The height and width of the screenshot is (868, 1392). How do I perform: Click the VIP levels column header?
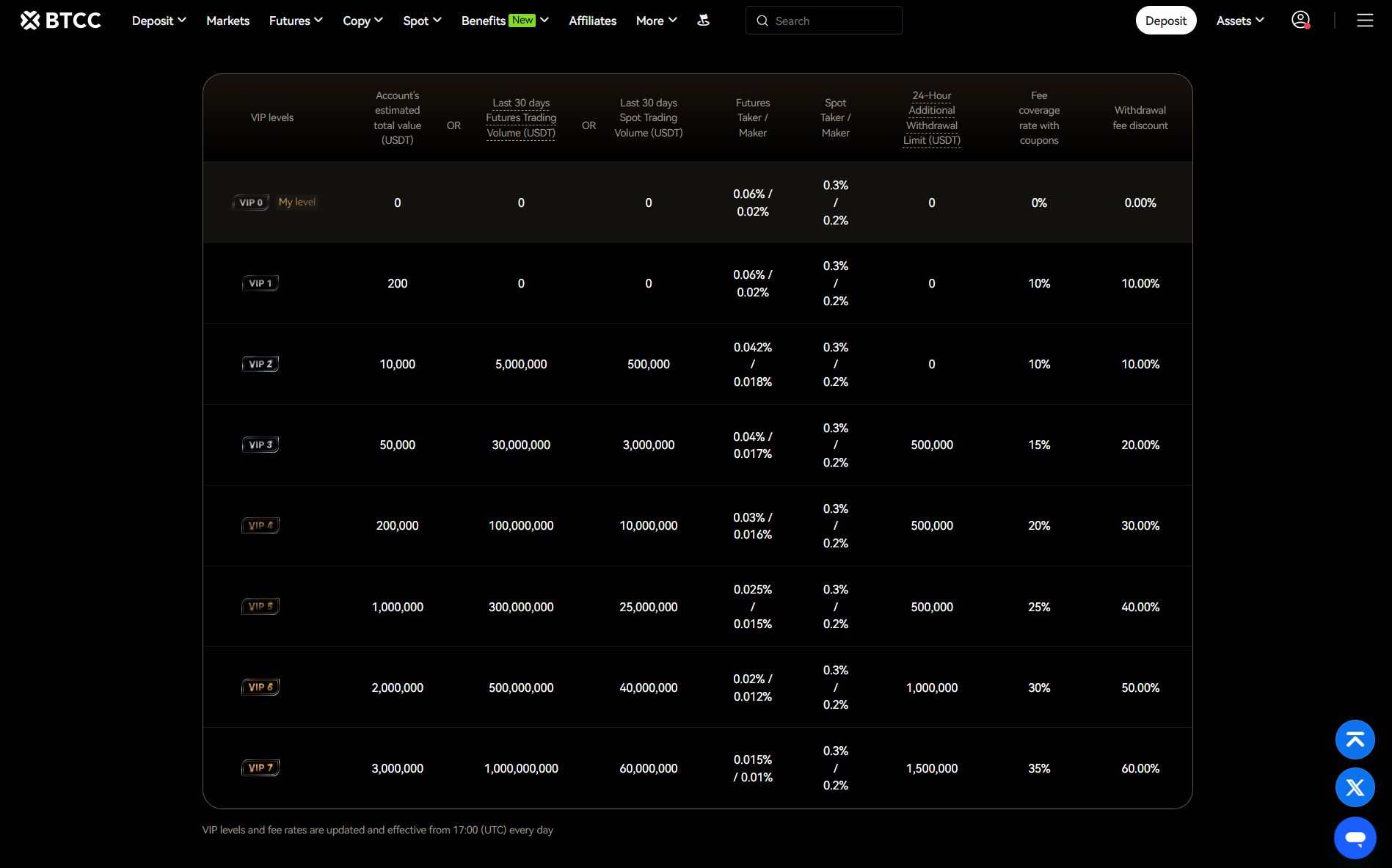coord(272,117)
